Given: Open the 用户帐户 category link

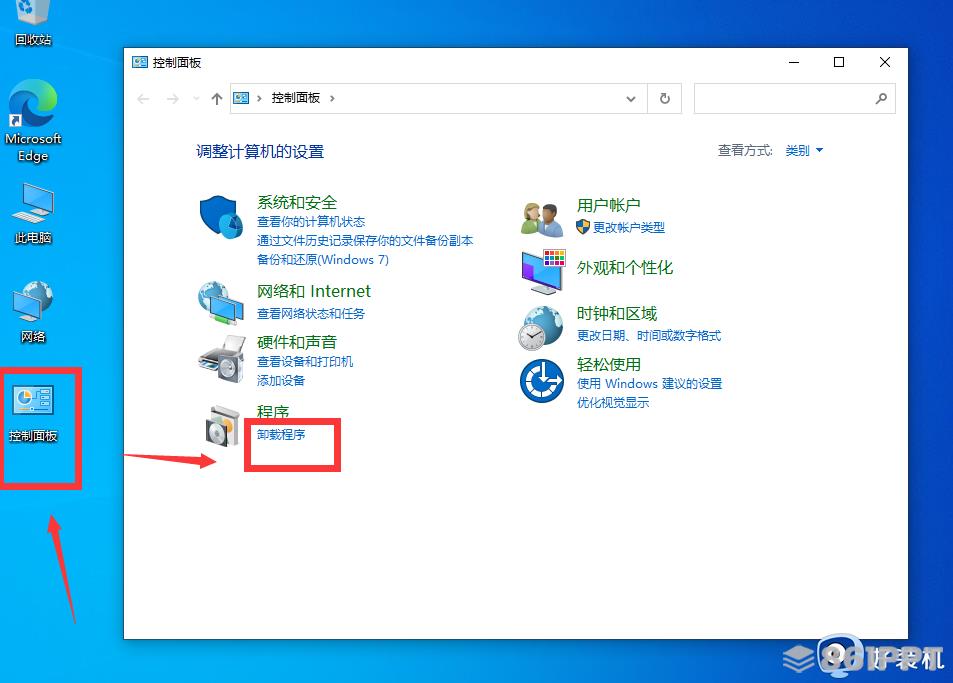Looking at the screenshot, I should click(x=608, y=205).
